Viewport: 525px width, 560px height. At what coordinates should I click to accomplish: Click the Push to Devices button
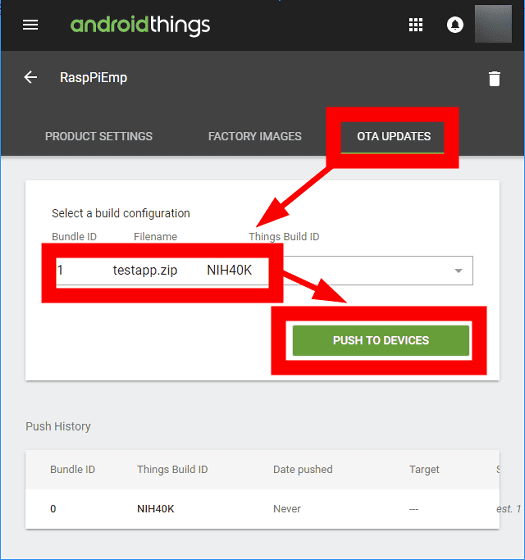[x=381, y=340]
